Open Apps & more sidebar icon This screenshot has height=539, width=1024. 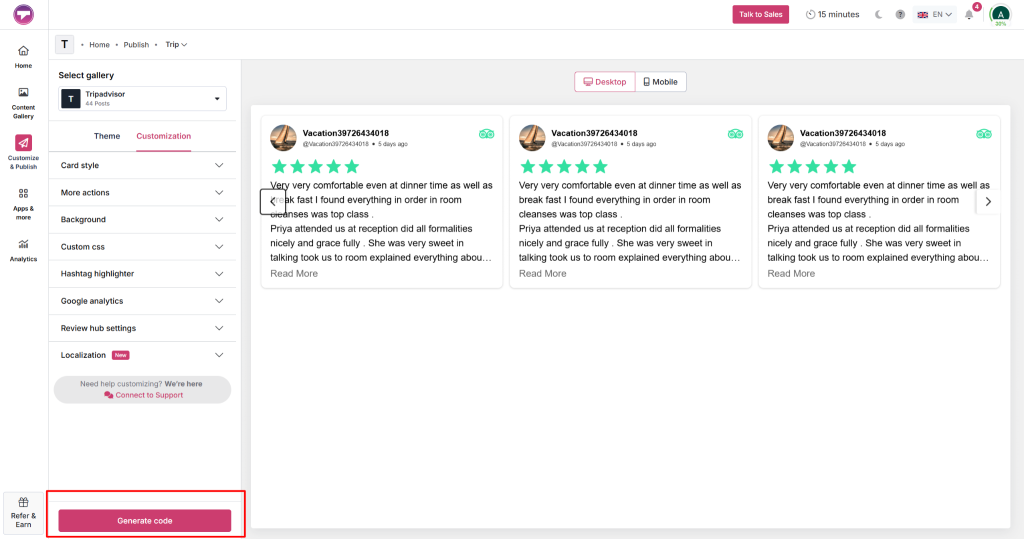tap(24, 204)
